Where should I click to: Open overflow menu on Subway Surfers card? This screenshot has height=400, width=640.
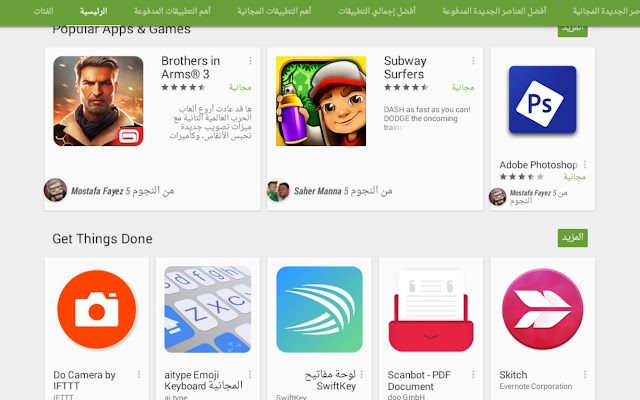(473, 61)
